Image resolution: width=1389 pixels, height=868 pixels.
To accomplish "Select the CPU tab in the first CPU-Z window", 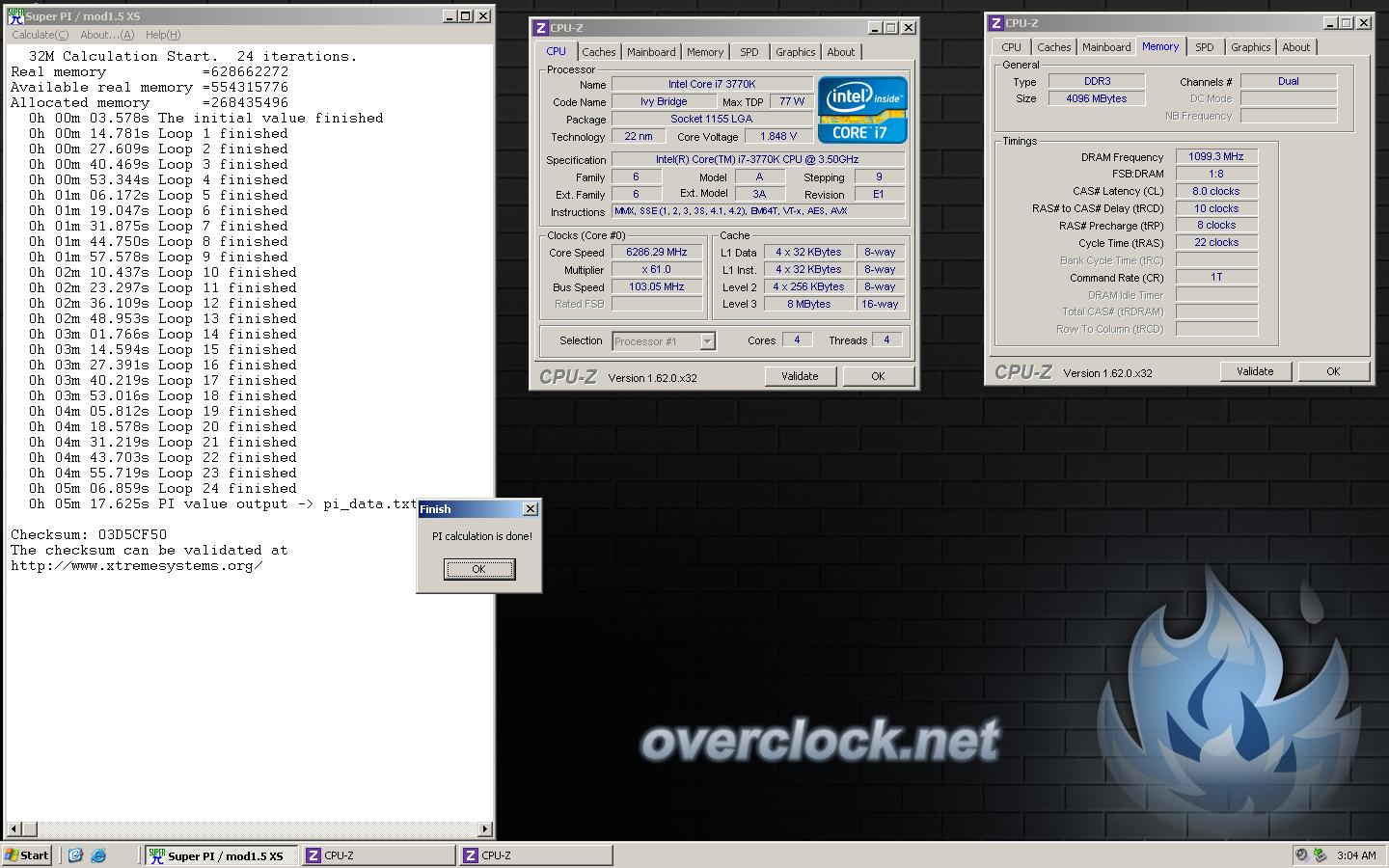I will click(557, 51).
